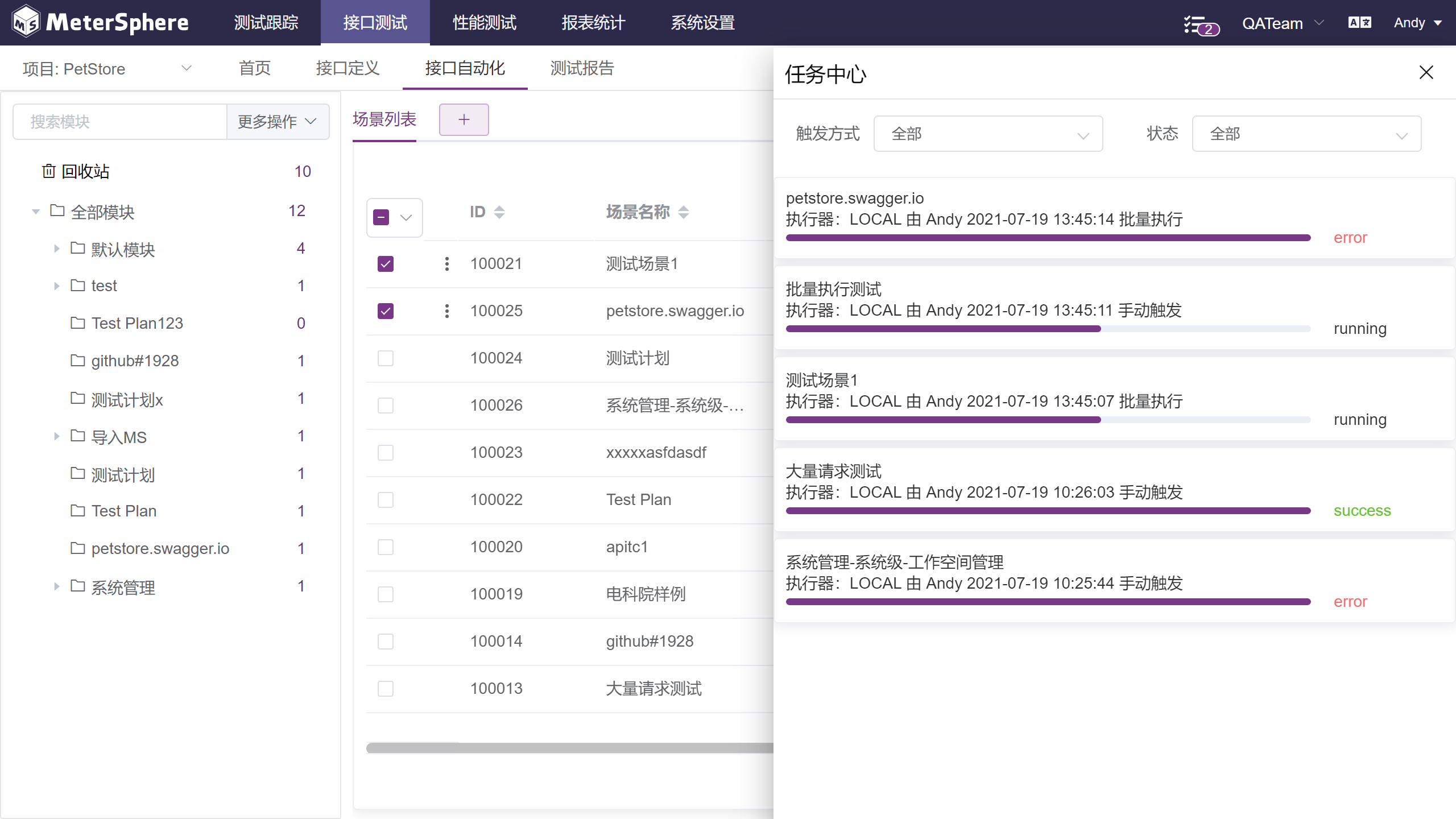
Task: Expand the 导入MS tree node
Action: tap(56, 436)
